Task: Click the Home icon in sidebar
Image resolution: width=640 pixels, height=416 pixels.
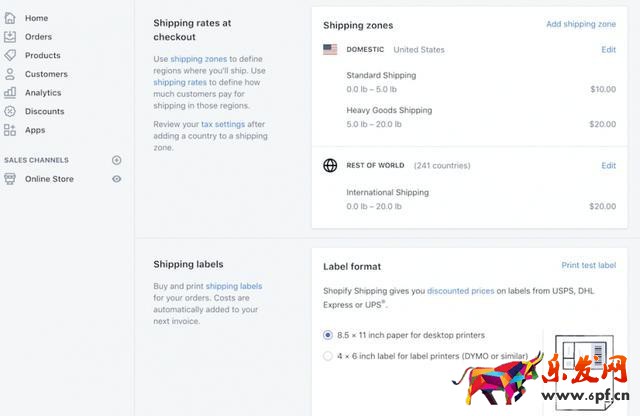Action: click(x=10, y=18)
